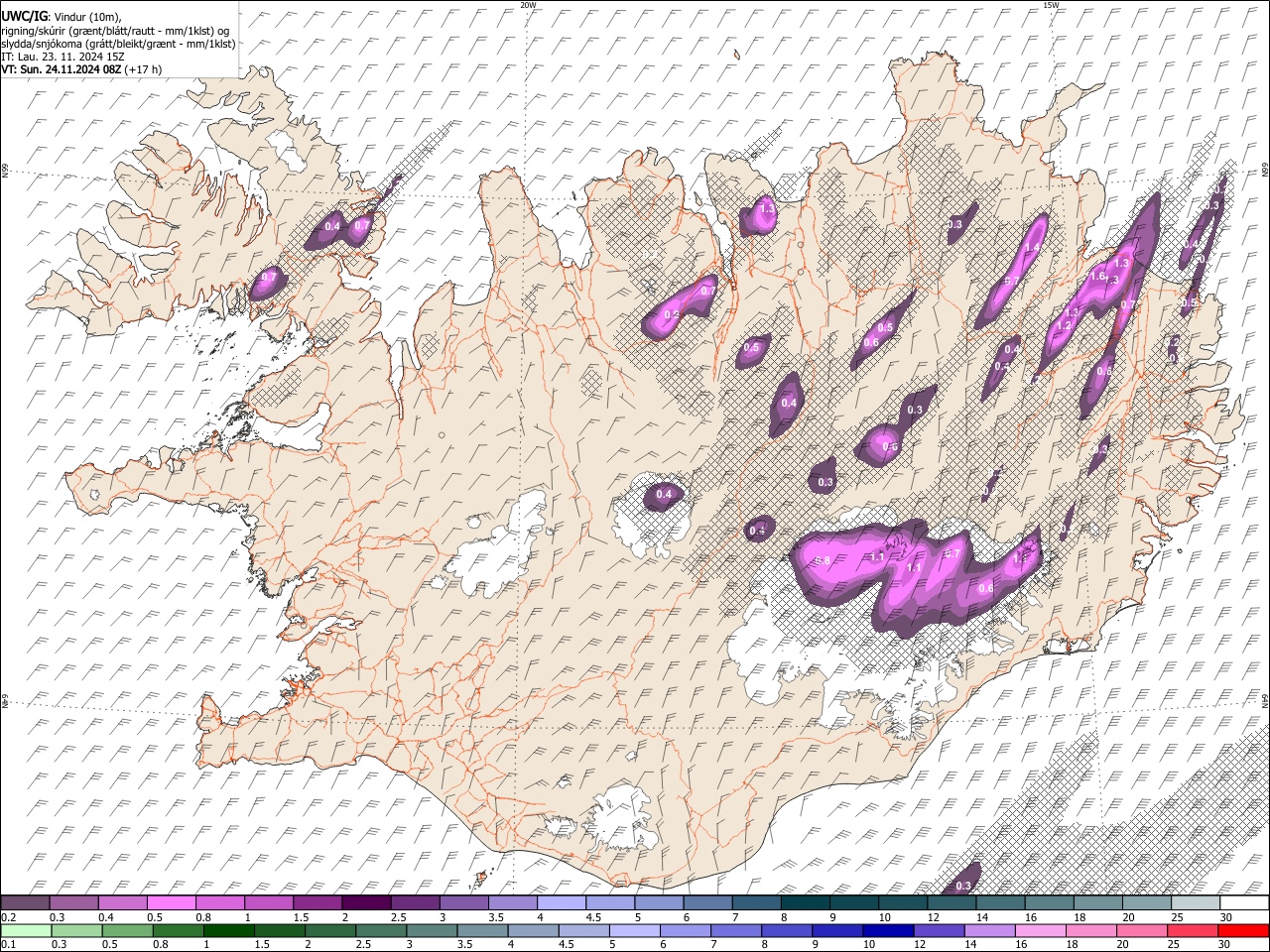Image resolution: width=1270 pixels, height=952 pixels.
Task: Click the '1.4' precipitation value on the map
Action: pyautogui.click(x=1032, y=248)
